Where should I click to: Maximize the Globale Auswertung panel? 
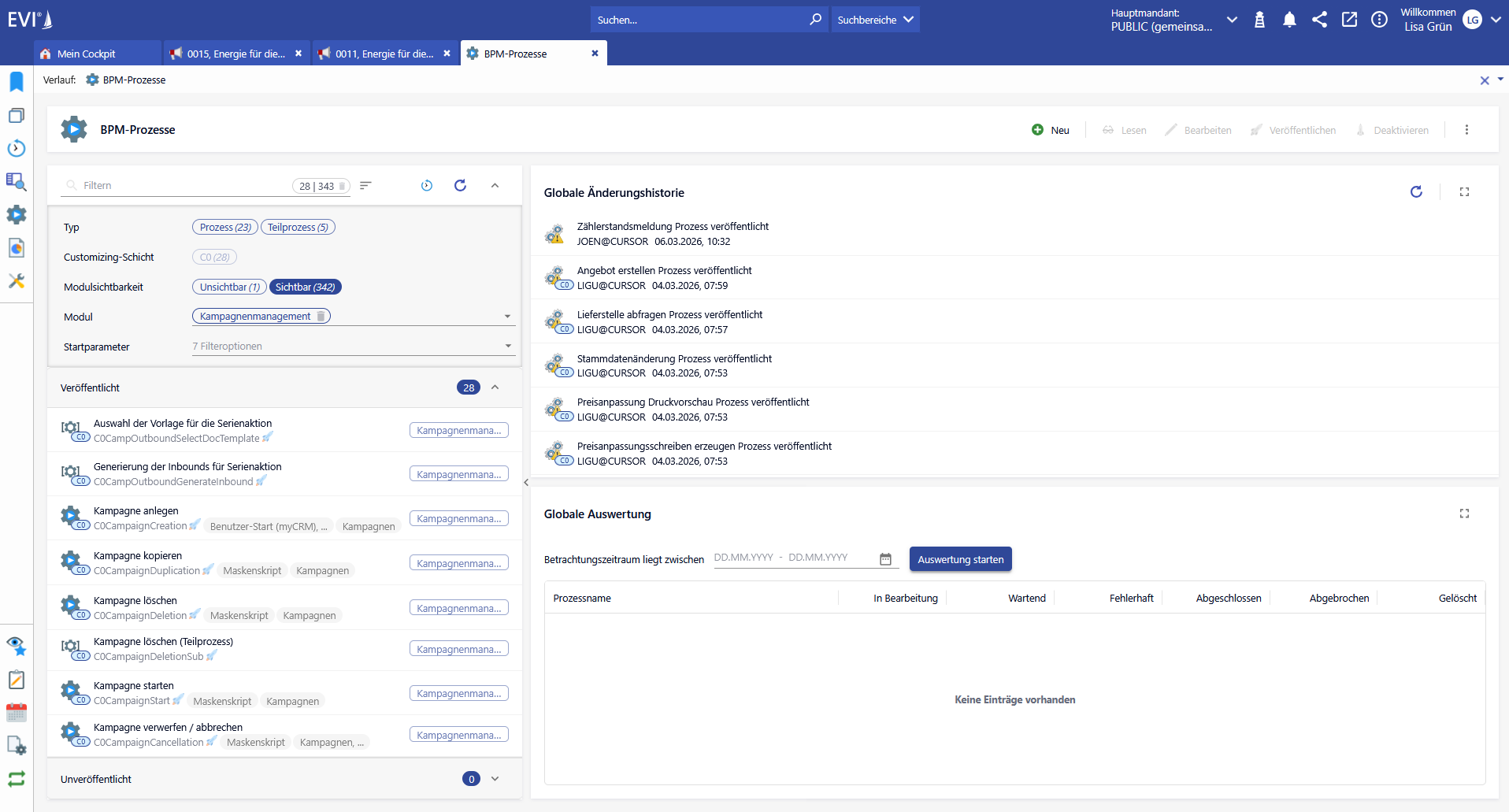tap(1464, 514)
